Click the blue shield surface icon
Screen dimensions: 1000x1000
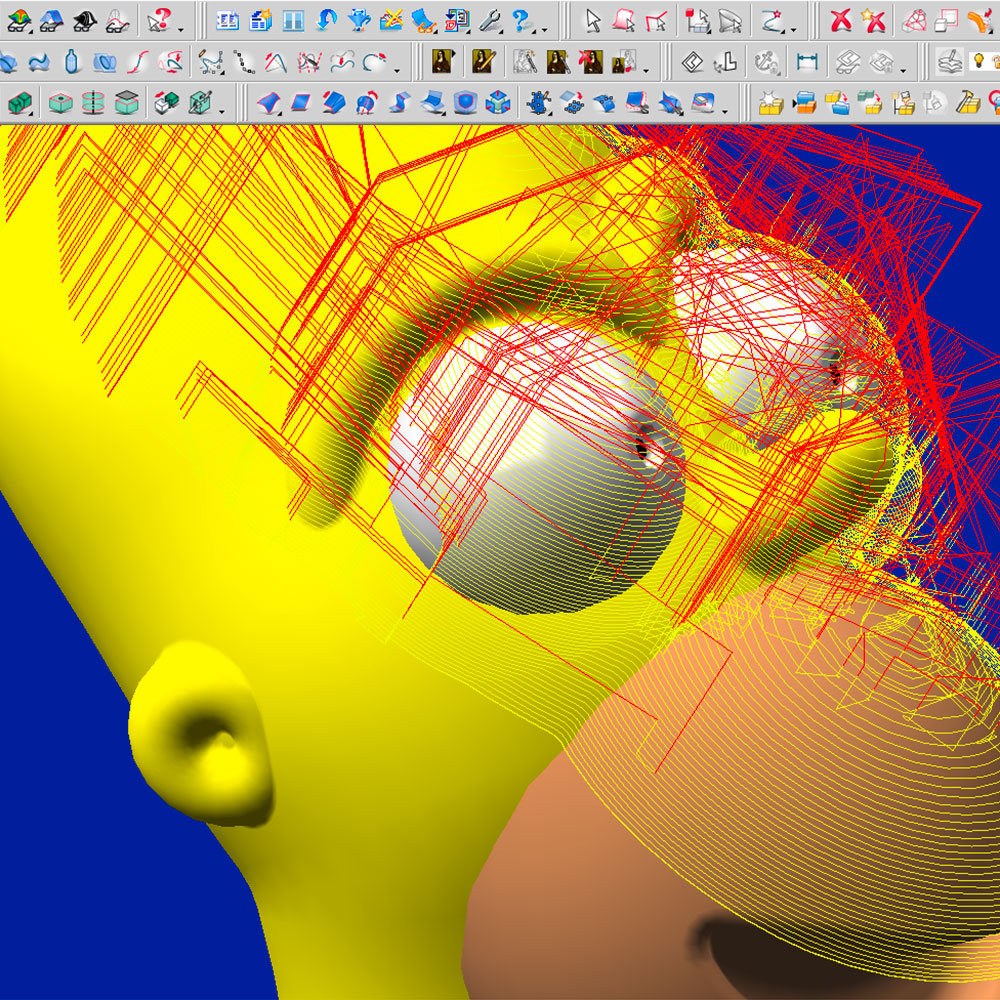[466, 102]
